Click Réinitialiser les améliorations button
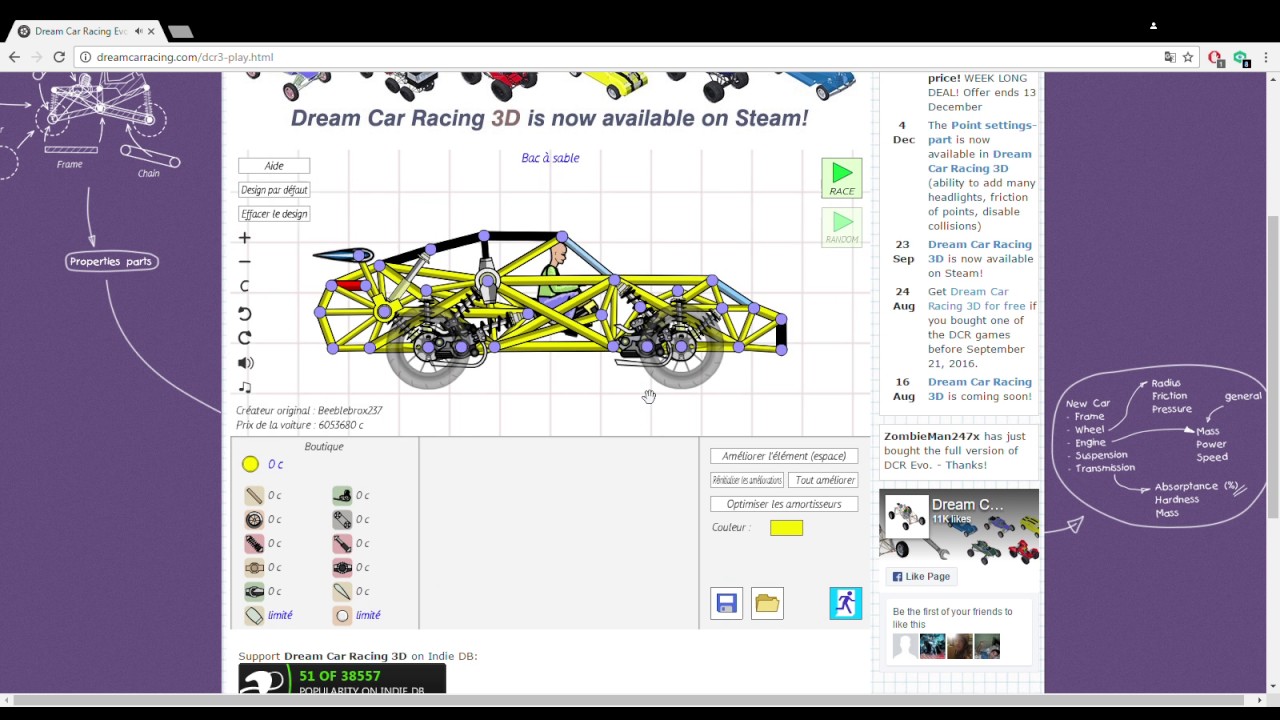The height and width of the screenshot is (720, 1280). coord(747,480)
